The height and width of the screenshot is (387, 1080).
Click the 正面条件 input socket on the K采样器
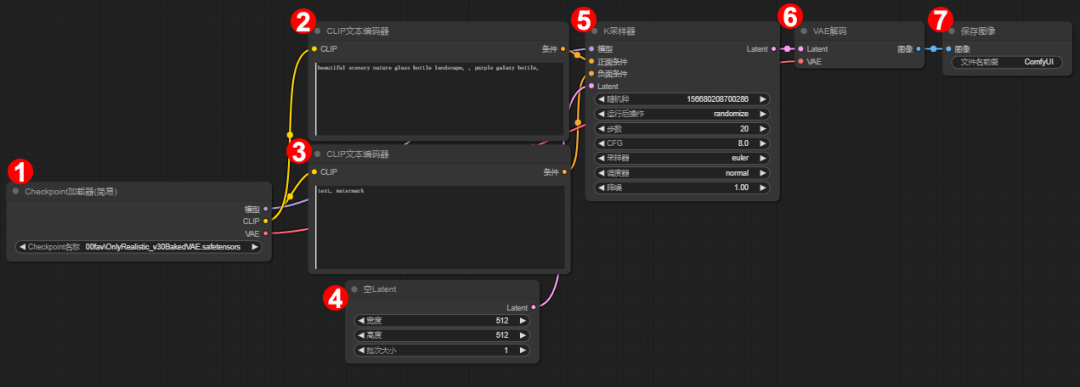tap(591, 61)
